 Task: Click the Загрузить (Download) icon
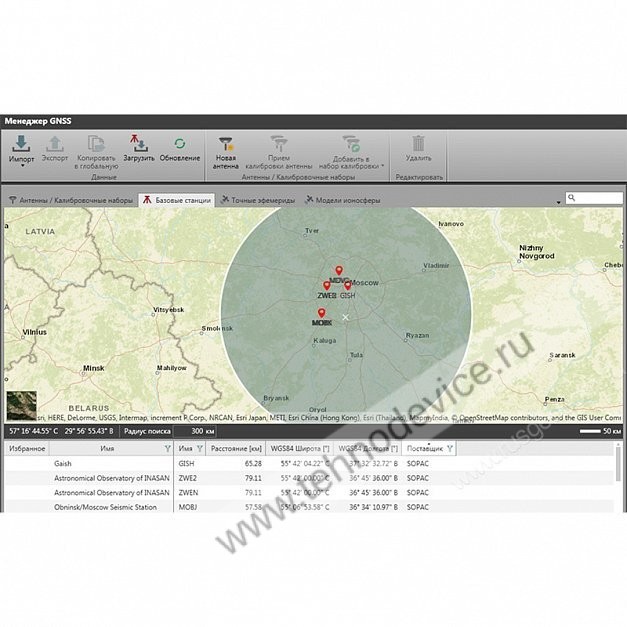(x=138, y=144)
